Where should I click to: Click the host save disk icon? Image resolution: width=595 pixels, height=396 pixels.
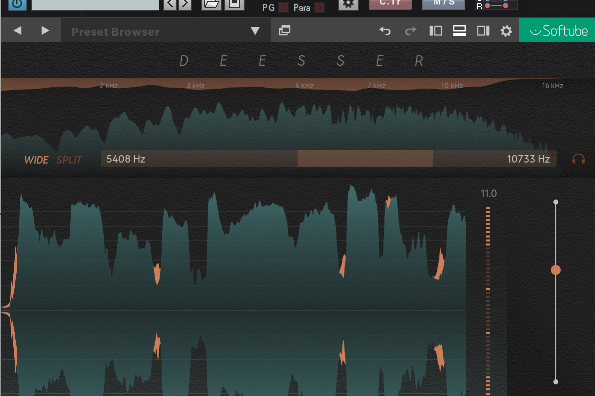click(234, 4)
